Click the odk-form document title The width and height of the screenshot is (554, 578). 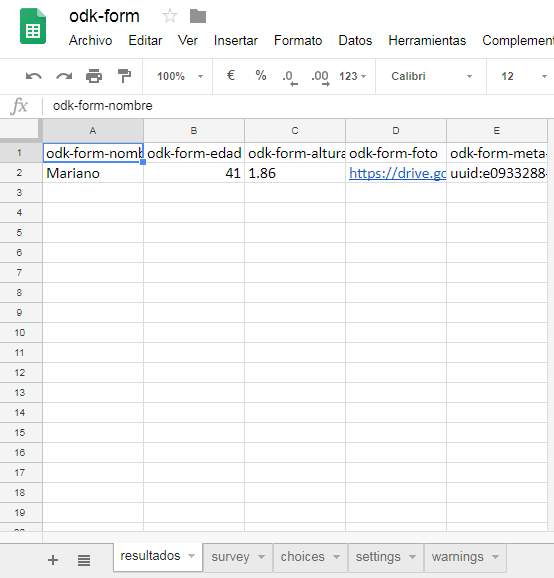(104, 16)
